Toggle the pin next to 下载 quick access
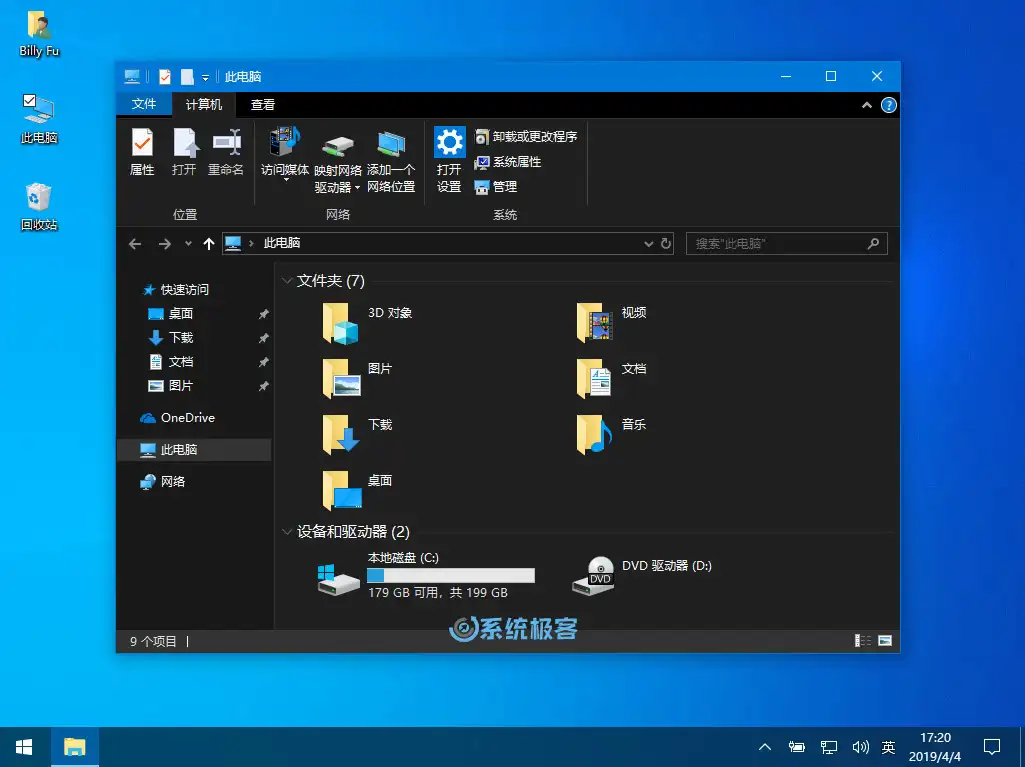Image resolution: width=1025 pixels, height=767 pixels. coord(262,337)
